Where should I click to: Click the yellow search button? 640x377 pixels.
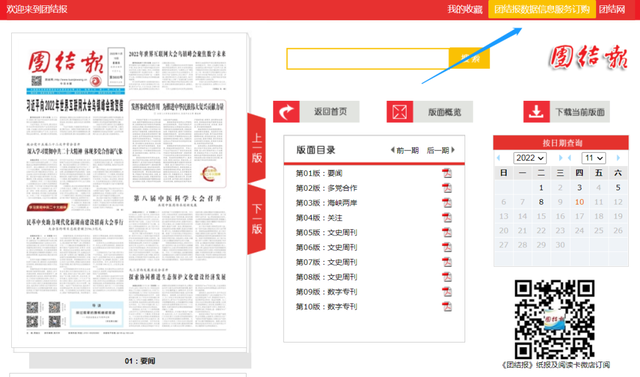coord(469,58)
